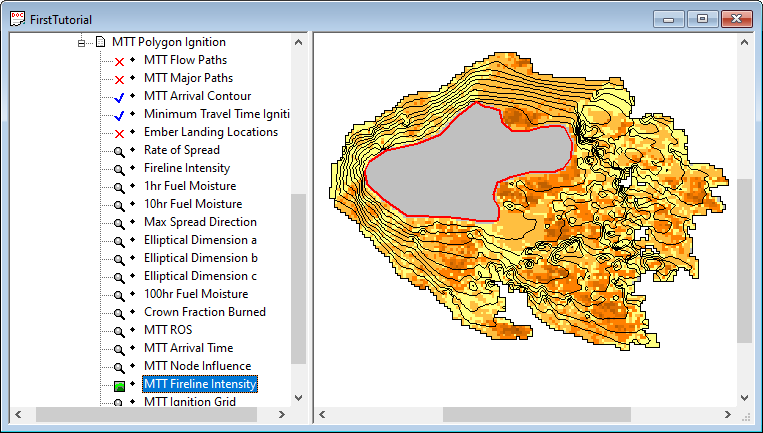Click tree panel vertical scrollbar thumb
This screenshot has width=763, height=433.
tap(299, 279)
